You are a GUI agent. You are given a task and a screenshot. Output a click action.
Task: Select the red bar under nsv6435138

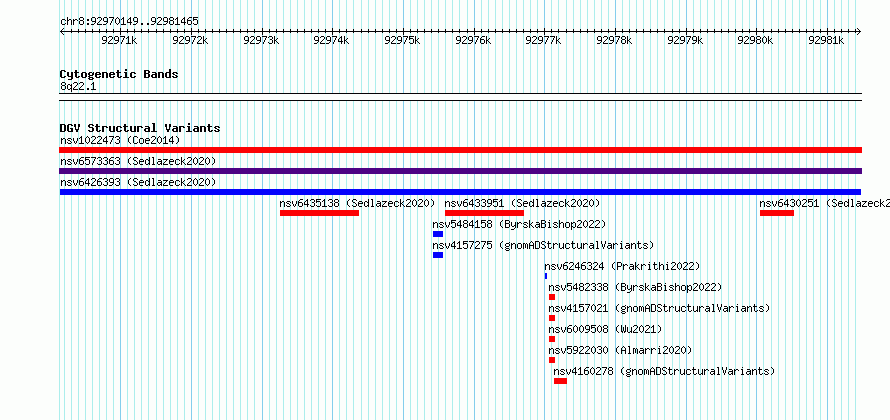coord(320,213)
